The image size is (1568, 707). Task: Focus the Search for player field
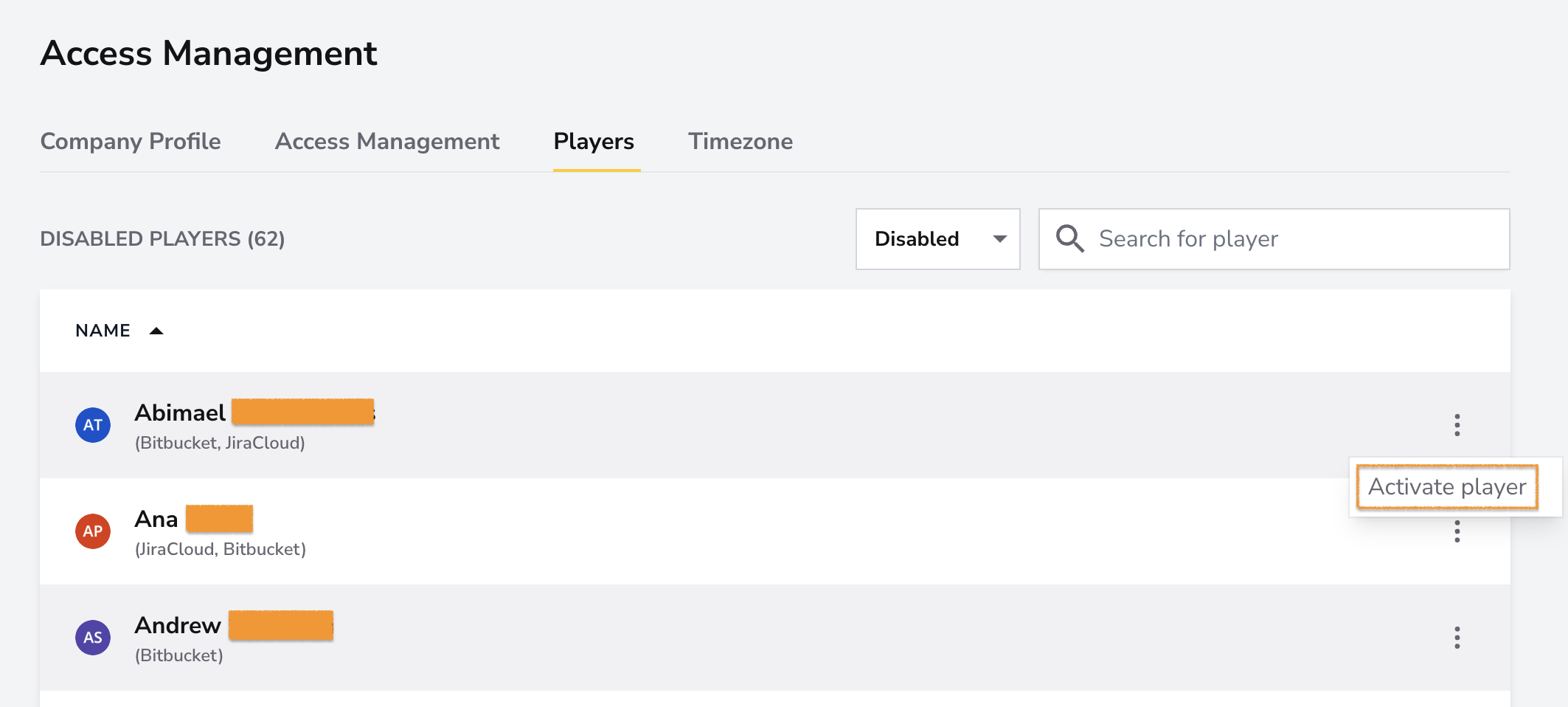1274,239
